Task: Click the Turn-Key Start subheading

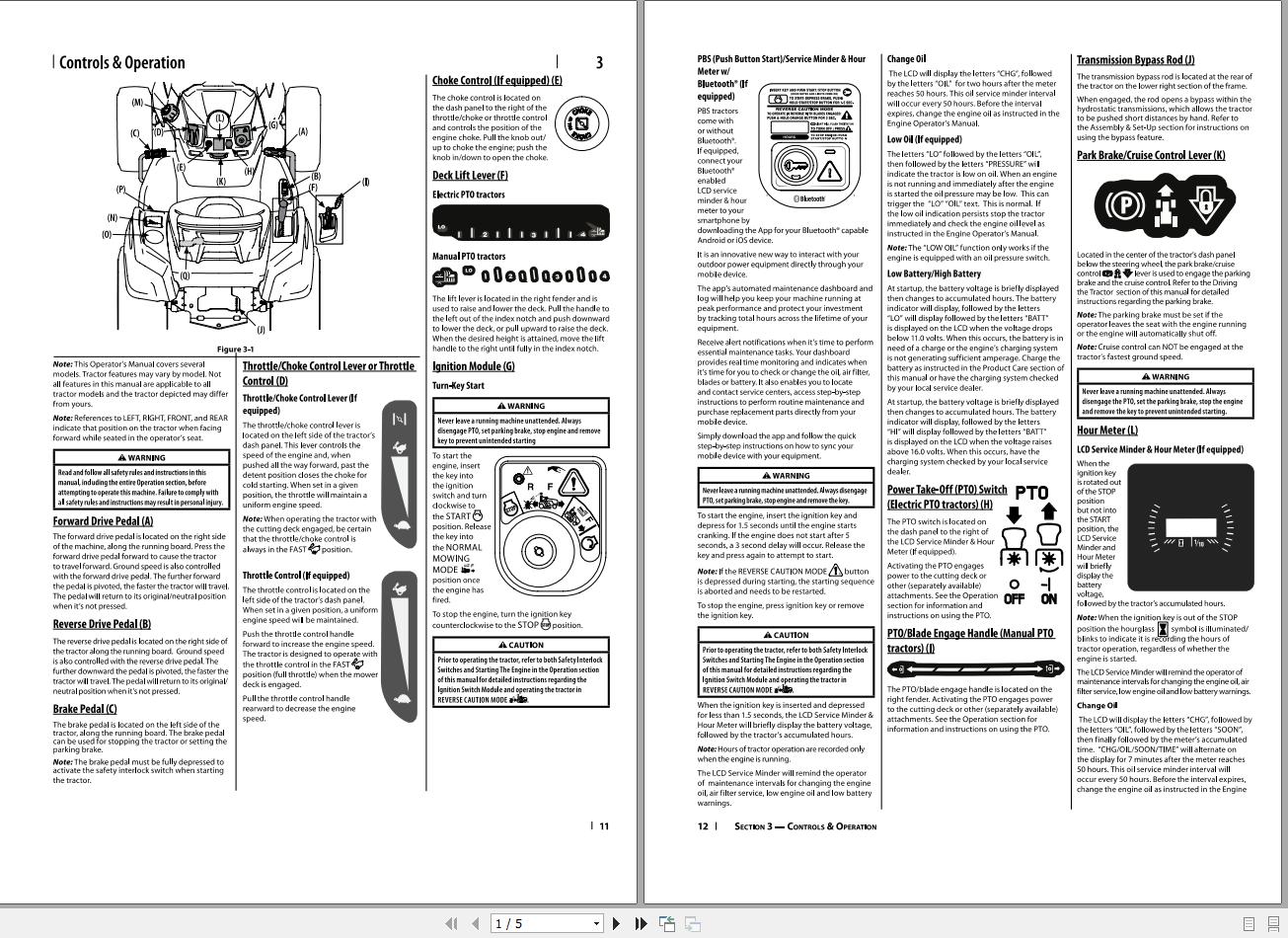Action: (x=458, y=386)
